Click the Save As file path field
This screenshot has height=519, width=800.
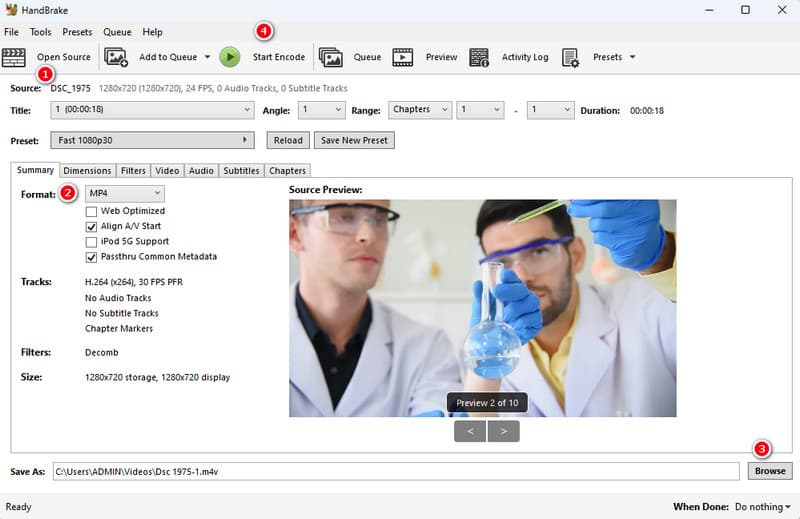click(x=395, y=471)
